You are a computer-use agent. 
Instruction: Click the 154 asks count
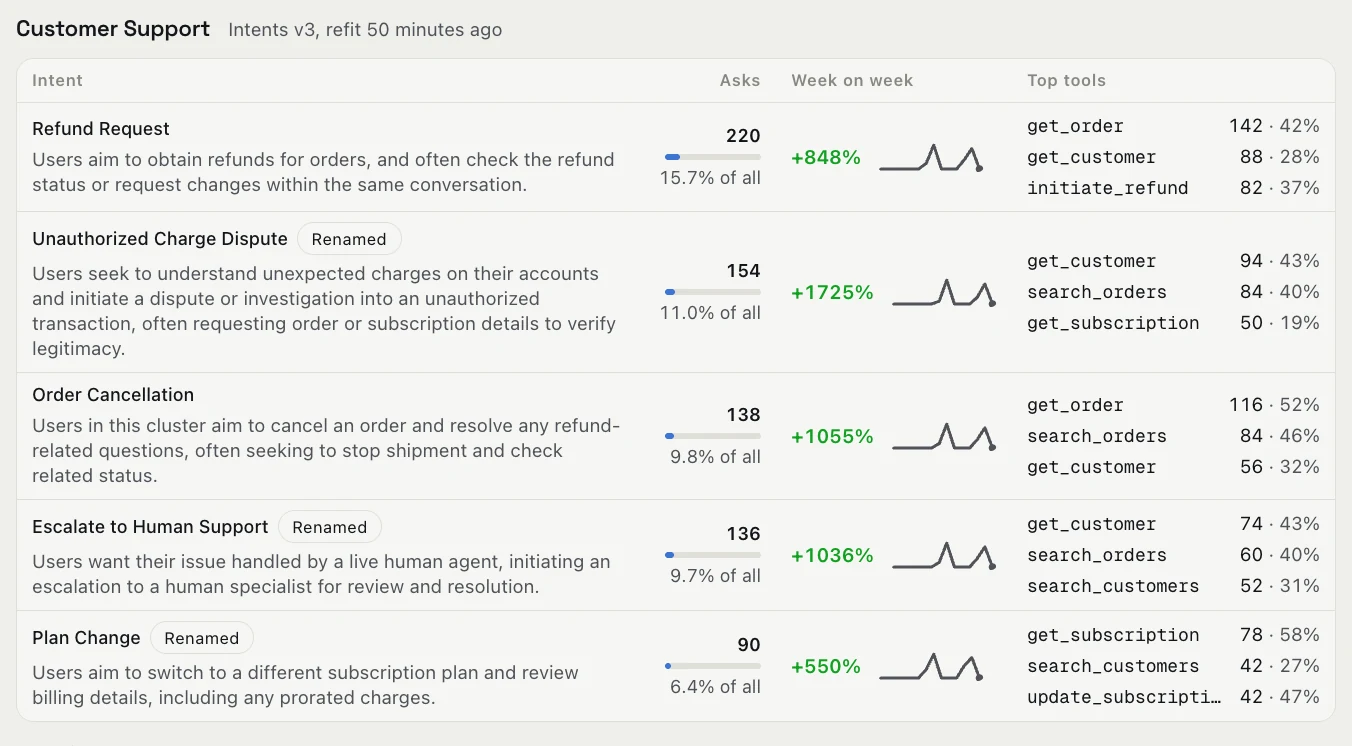click(743, 271)
